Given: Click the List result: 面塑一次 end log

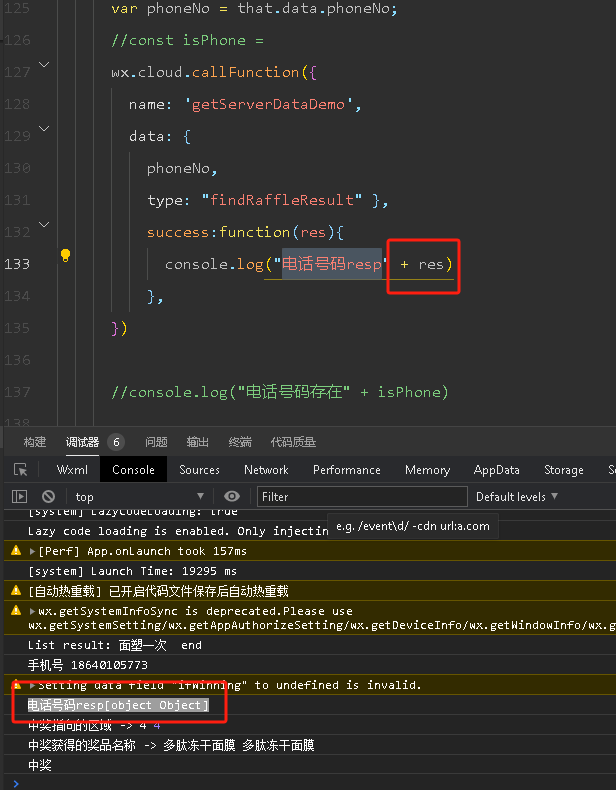Looking at the screenshot, I should (115, 645).
